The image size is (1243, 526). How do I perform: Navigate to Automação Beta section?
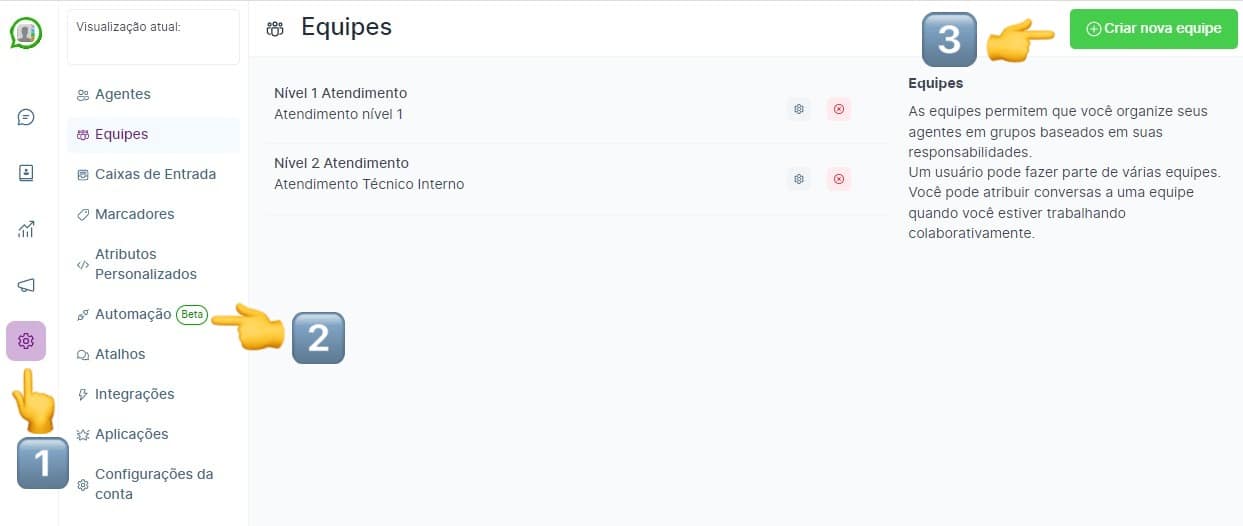click(133, 314)
